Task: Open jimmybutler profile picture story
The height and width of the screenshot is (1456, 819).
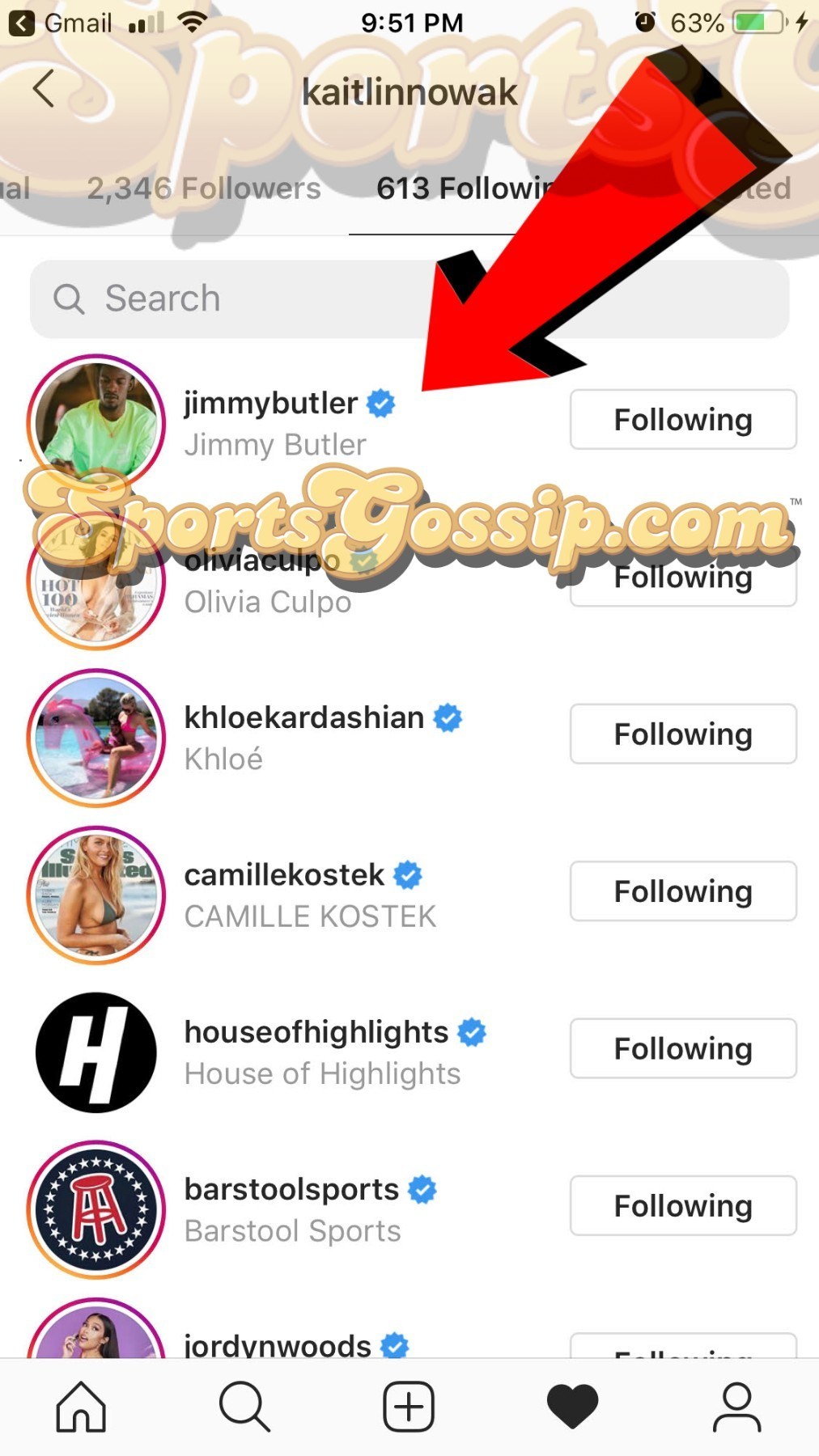Action: [x=96, y=423]
